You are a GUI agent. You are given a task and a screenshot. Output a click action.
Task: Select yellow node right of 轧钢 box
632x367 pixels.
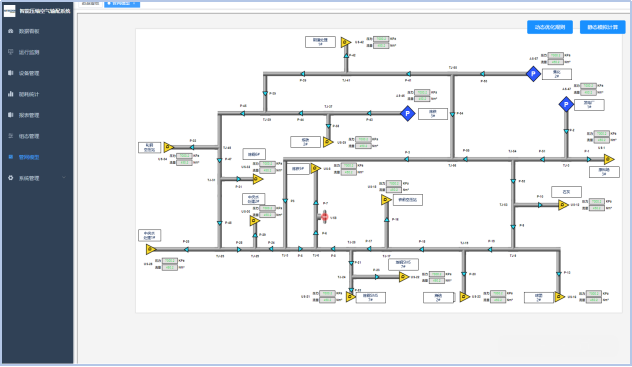coord(168,147)
